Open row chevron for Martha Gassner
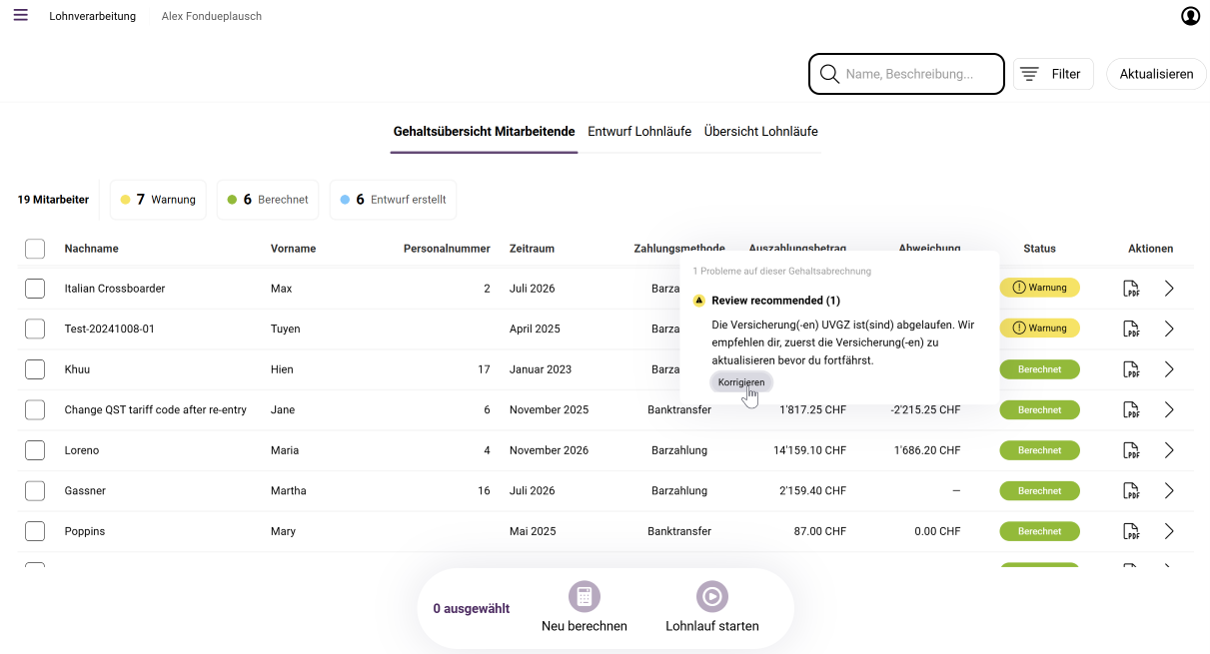The image size is (1210, 654). tap(1169, 491)
